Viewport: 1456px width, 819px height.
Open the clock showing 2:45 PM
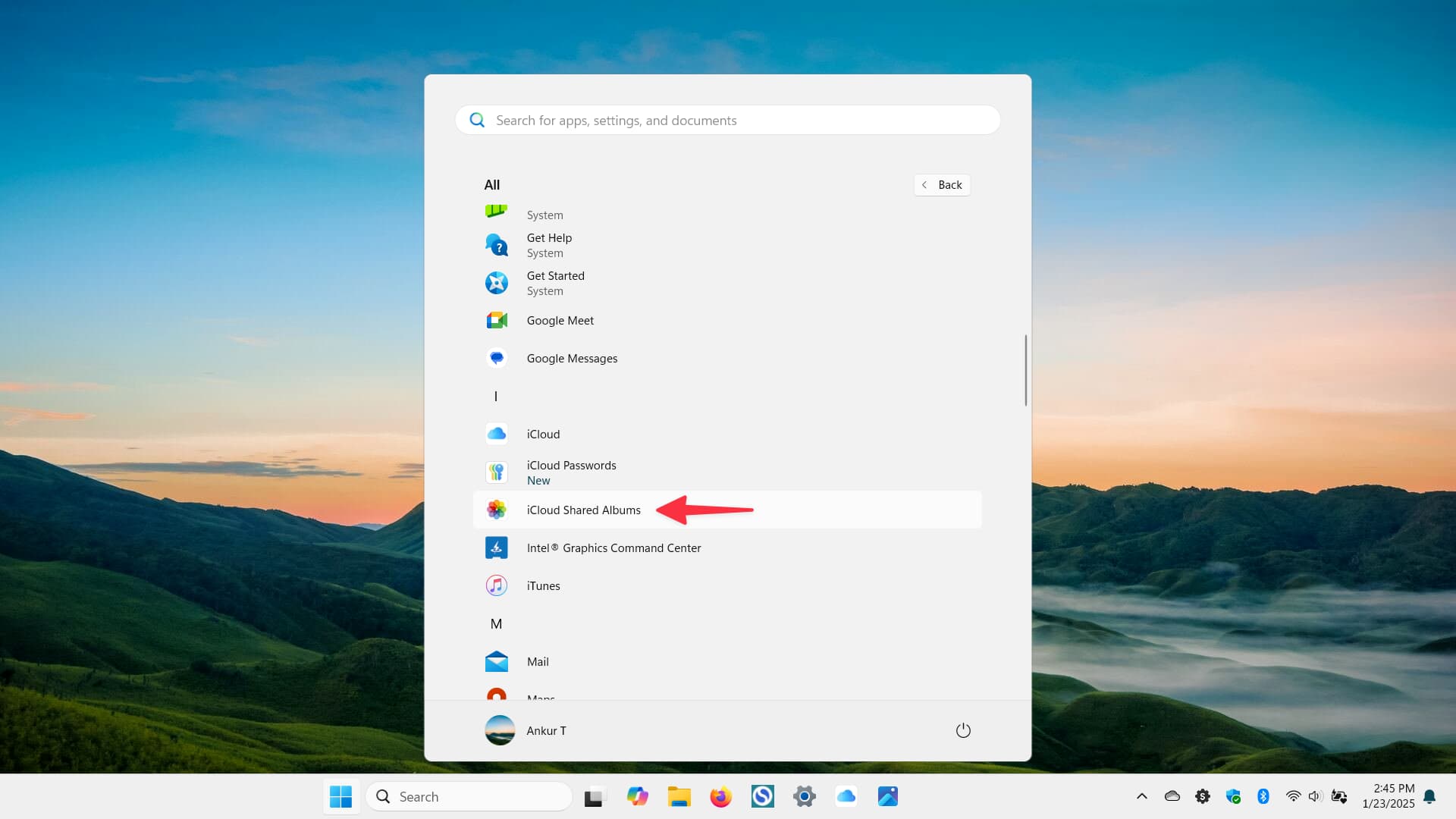pyautogui.click(x=1388, y=796)
